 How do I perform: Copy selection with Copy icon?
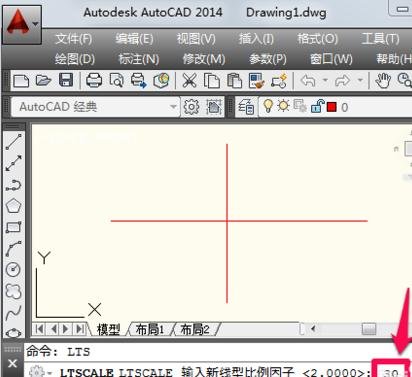point(212,81)
